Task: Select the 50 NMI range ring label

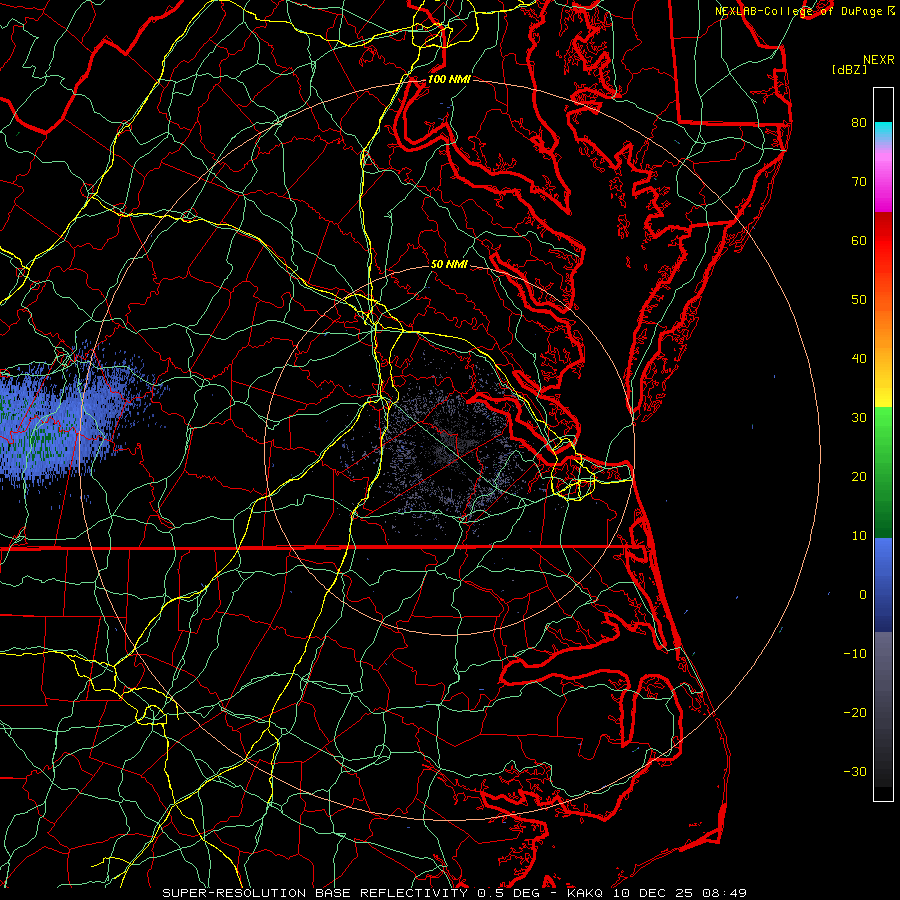Action: tap(449, 264)
